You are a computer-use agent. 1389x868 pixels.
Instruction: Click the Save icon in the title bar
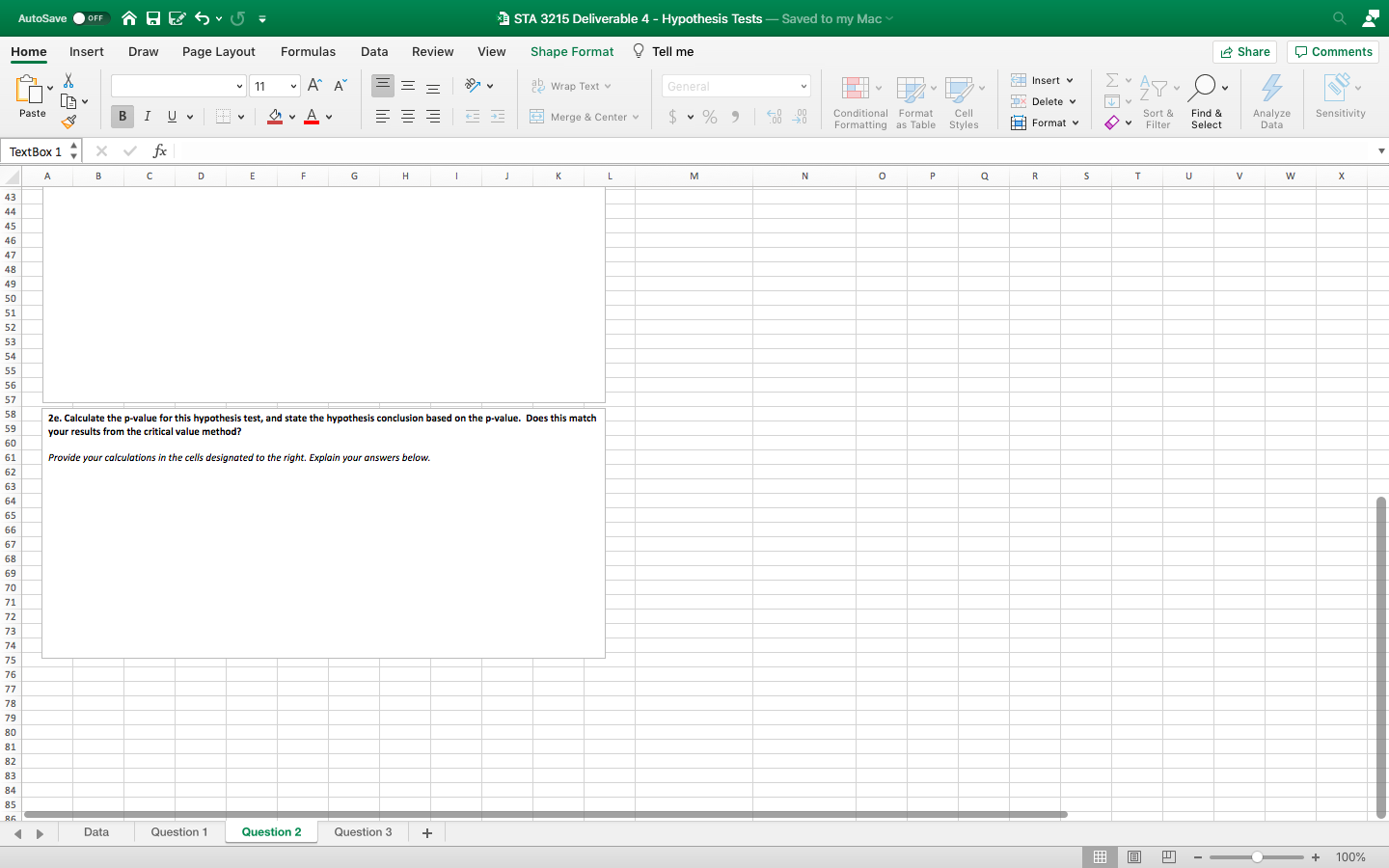[153, 18]
